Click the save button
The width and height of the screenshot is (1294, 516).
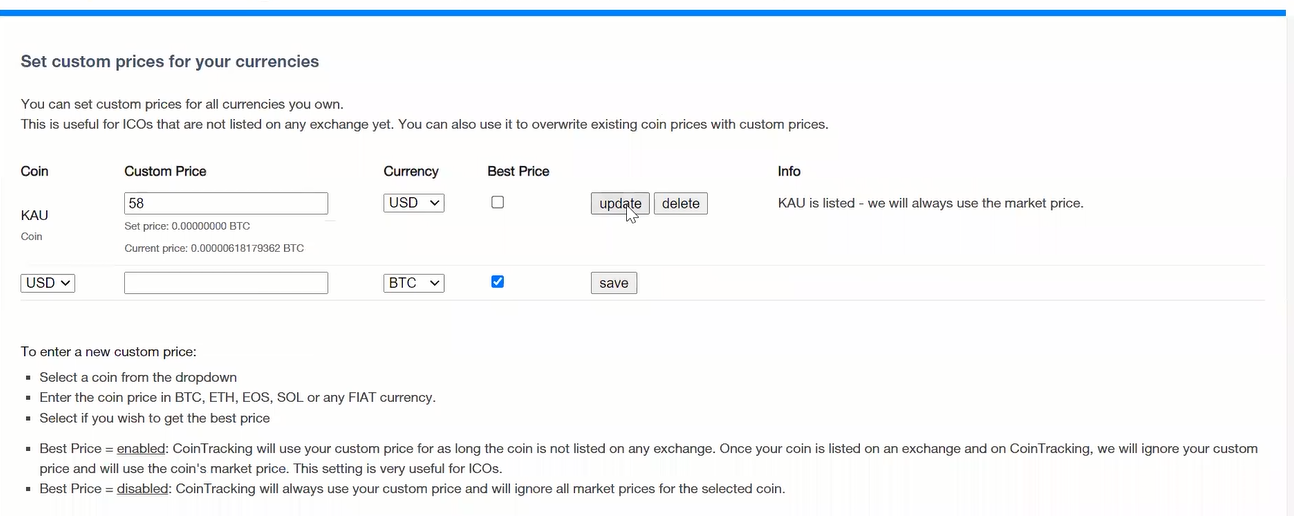614,283
